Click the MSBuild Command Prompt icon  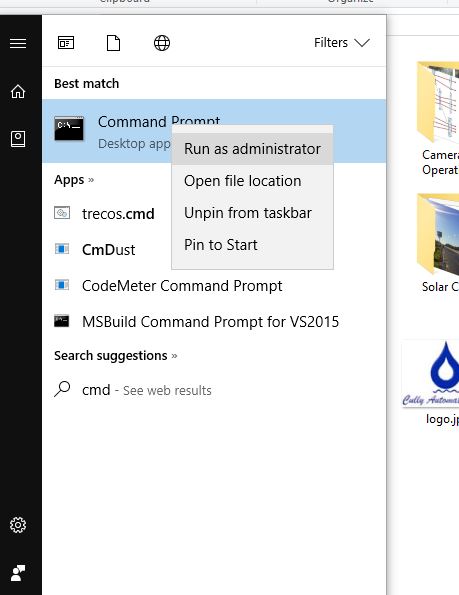coord(62,321)
